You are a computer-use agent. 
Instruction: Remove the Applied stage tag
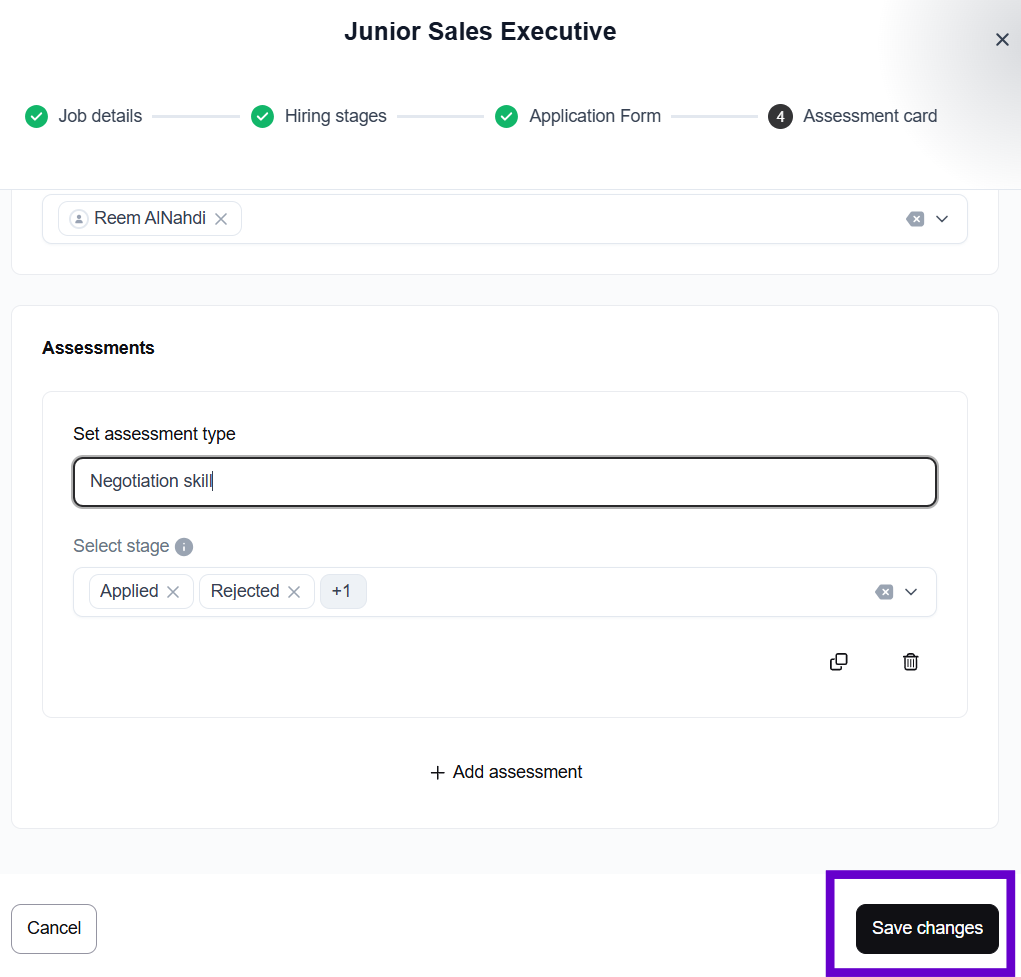[x=173, y=592]
